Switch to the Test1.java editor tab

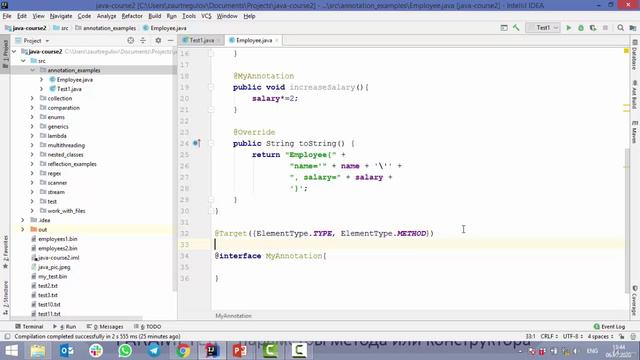(x=201, y=40)
